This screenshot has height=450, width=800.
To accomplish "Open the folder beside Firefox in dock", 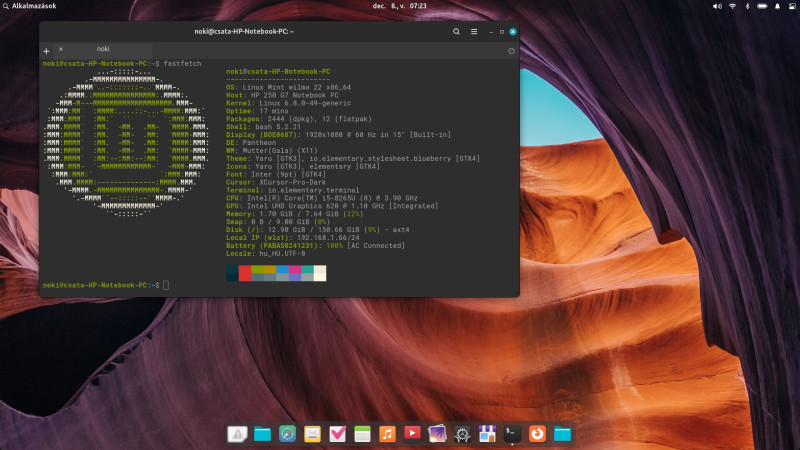I will coord(562,434).
